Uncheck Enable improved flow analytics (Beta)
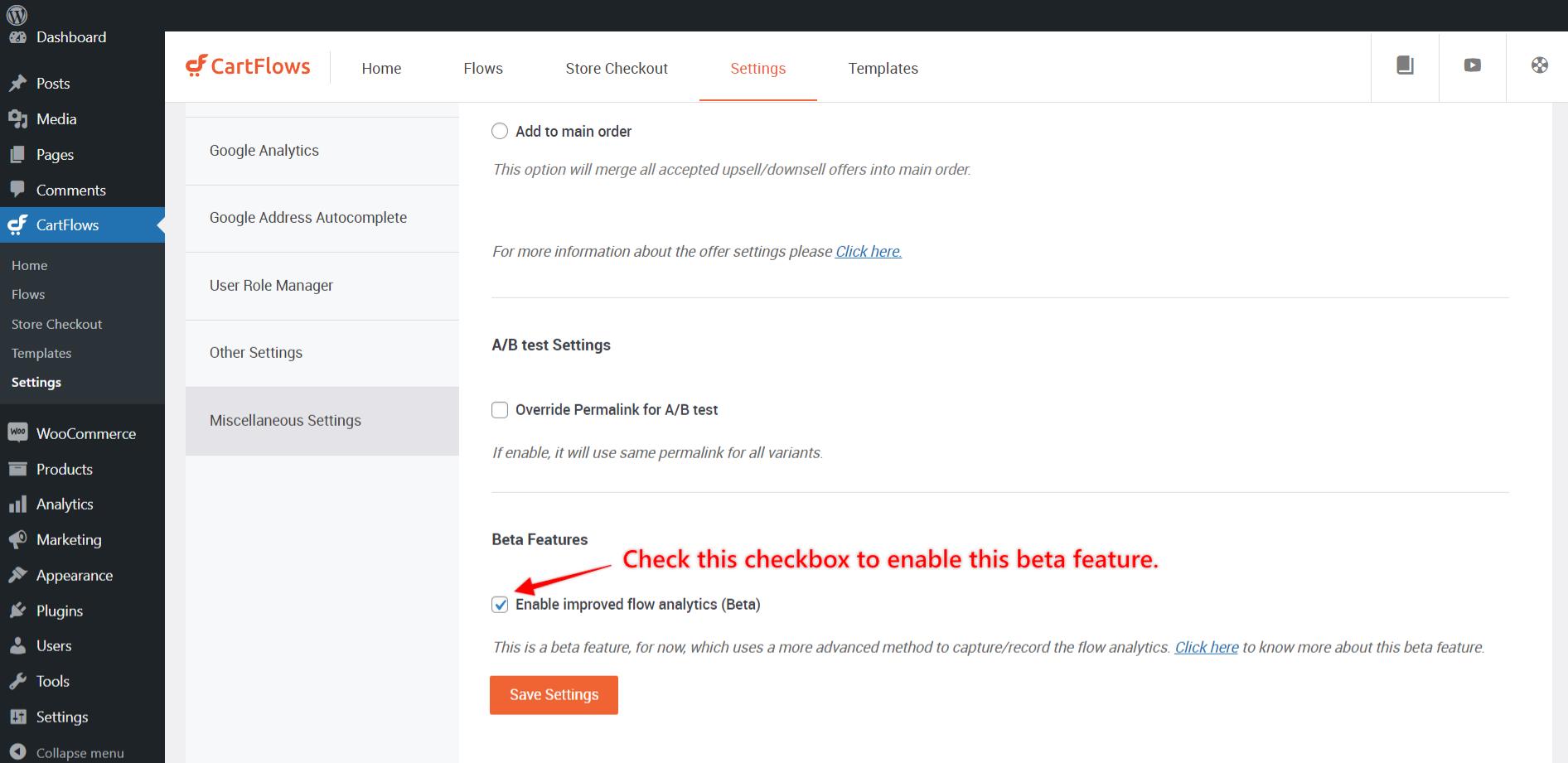This screenshot has width=1568, height=763. [x=500, y=605]
